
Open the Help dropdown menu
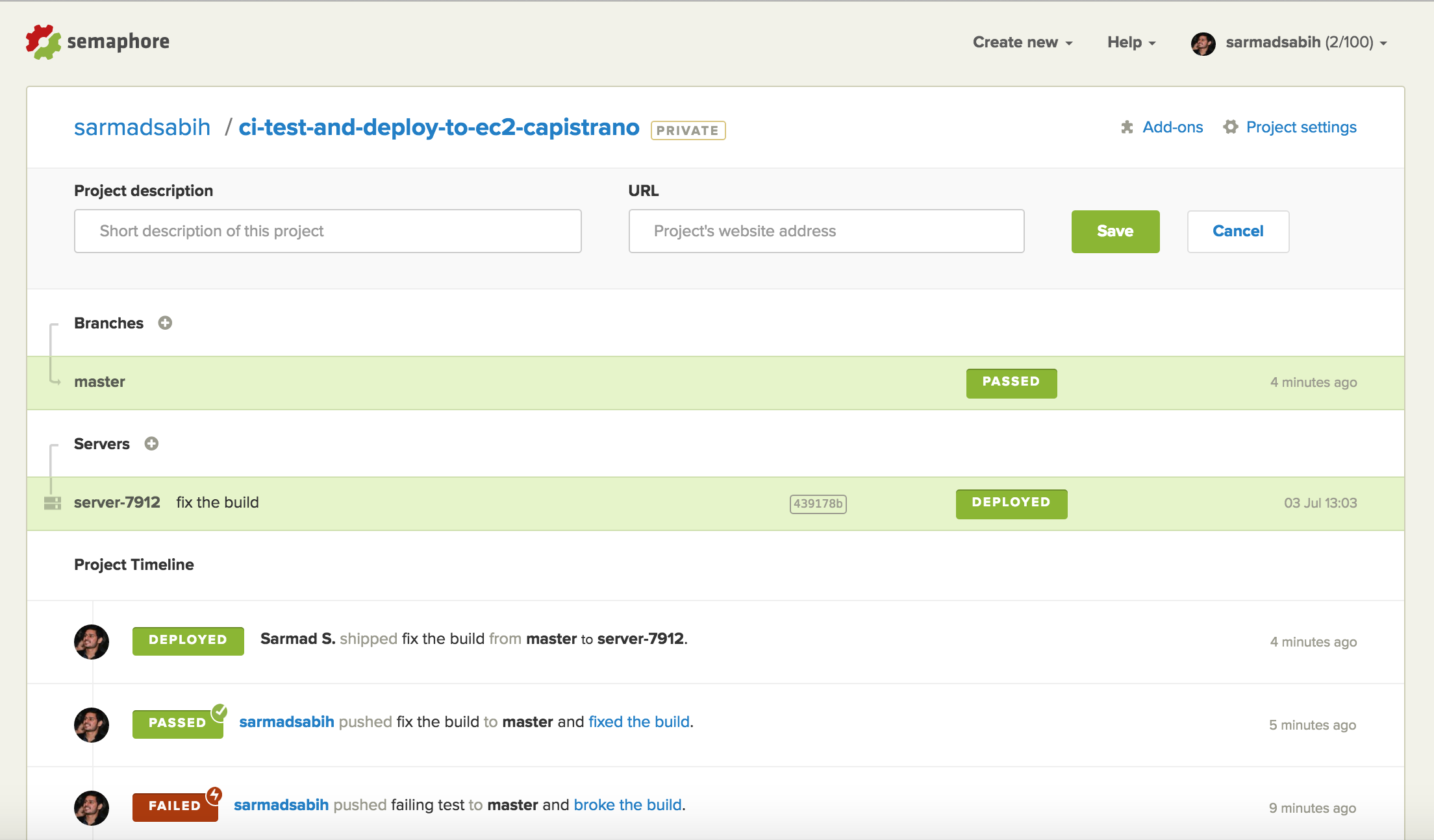pyautogui.click(x=1131, y=42)
